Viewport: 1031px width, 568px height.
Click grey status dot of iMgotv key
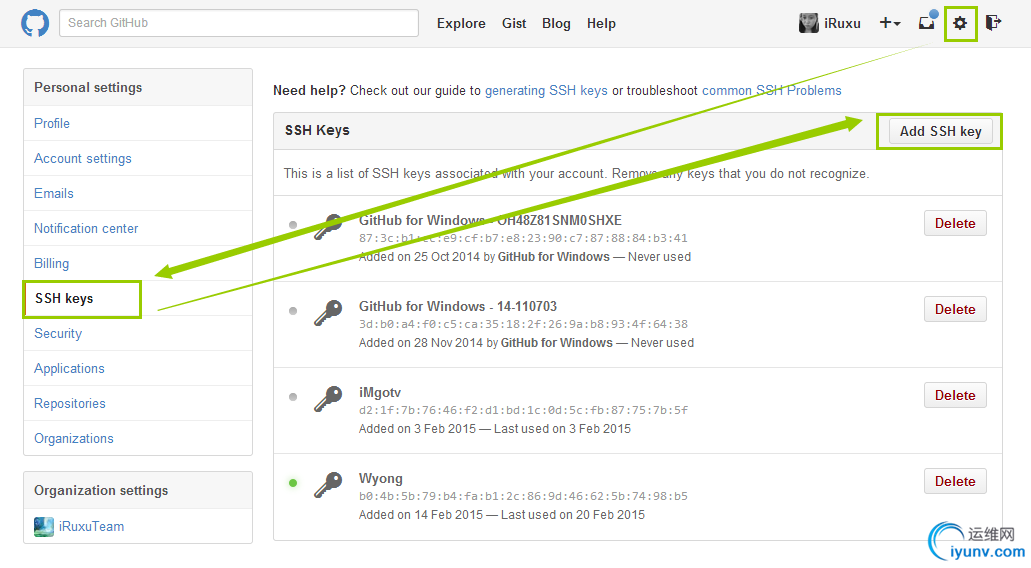click(x=293, y=397)
